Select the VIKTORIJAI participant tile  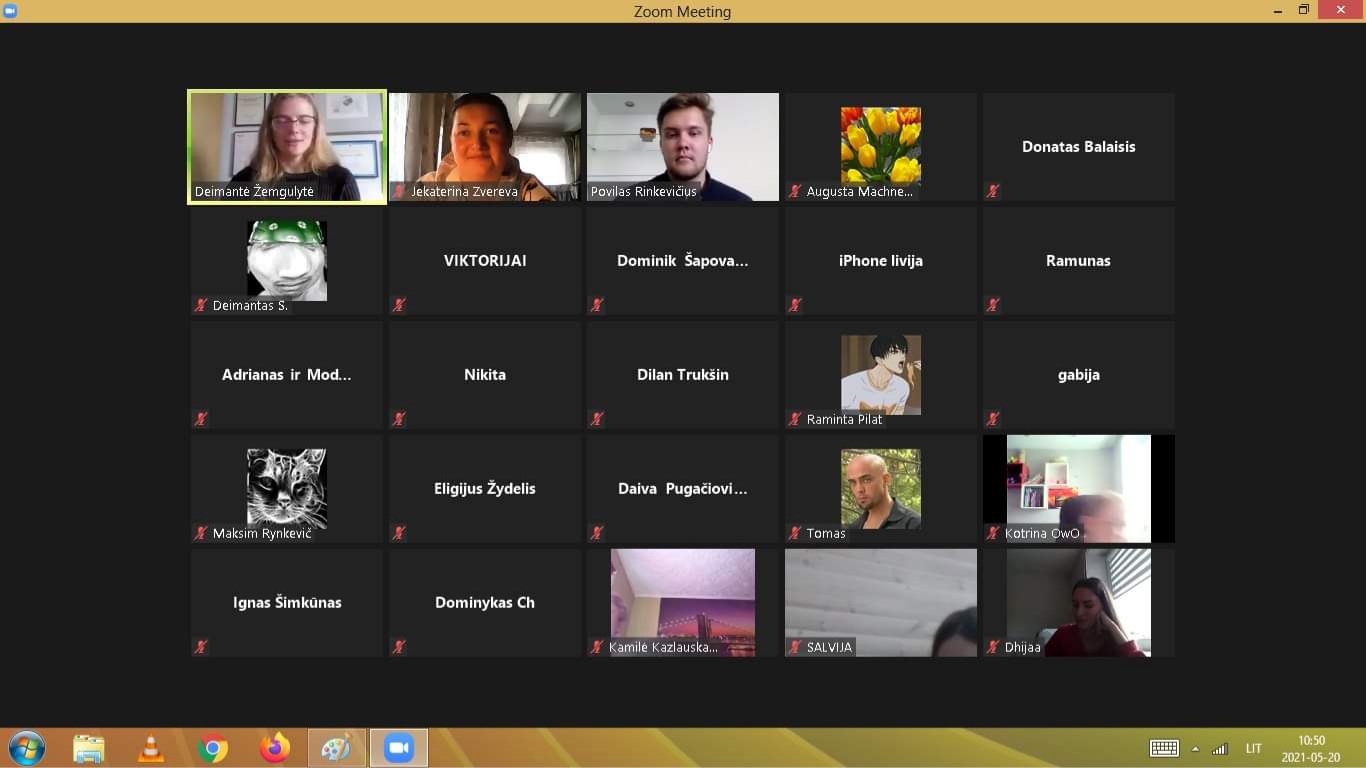click(485, 261)
